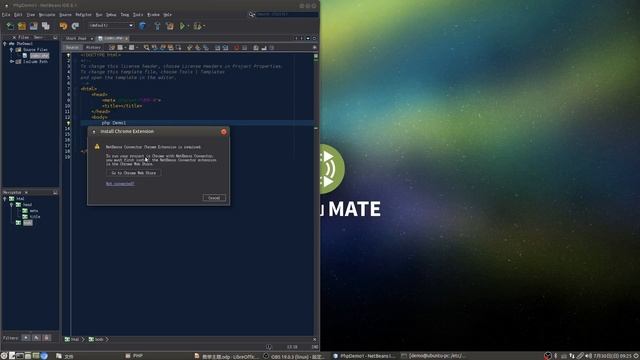This screenshot has width=640, height=360.
Task: Switch to the Source editor view
Action: (x=72, y=48)
